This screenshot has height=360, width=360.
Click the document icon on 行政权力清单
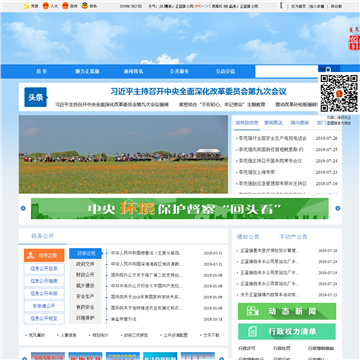pos(252,331)
